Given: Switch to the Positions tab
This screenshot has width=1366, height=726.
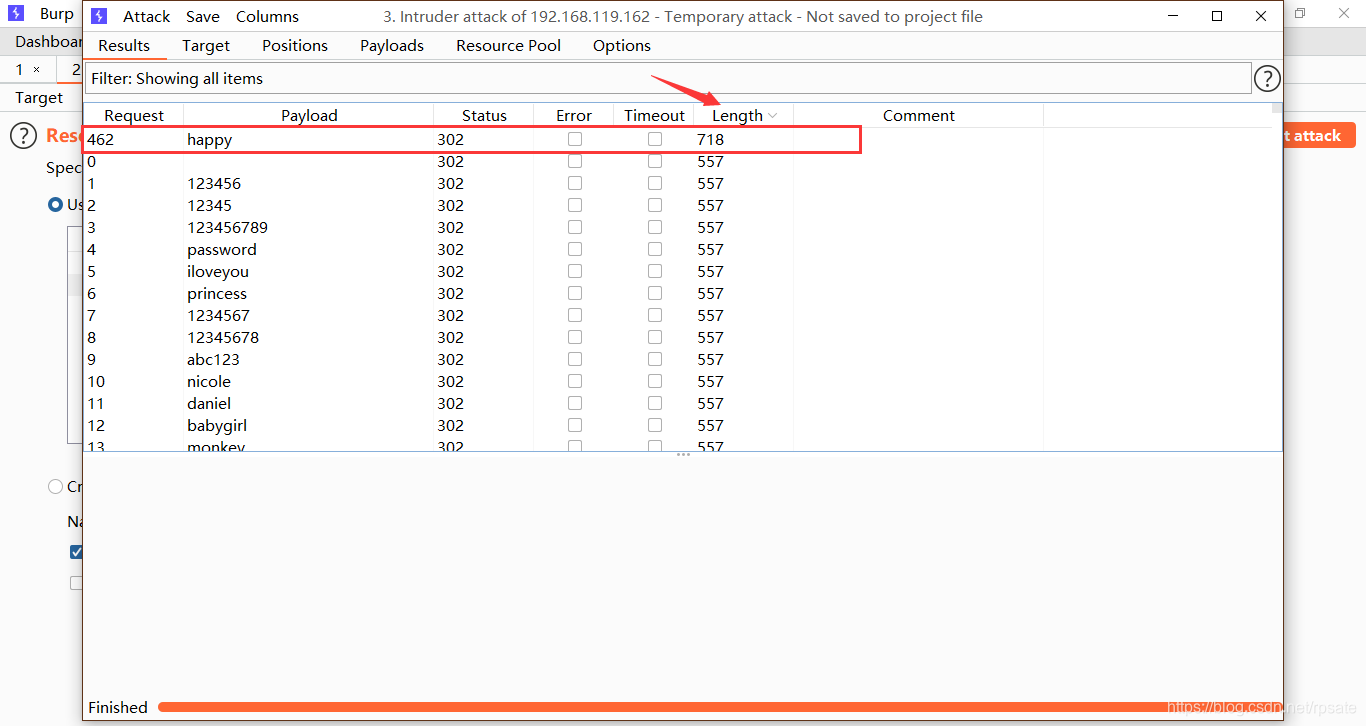Looking at the screenshot, I should pos(295,46).
